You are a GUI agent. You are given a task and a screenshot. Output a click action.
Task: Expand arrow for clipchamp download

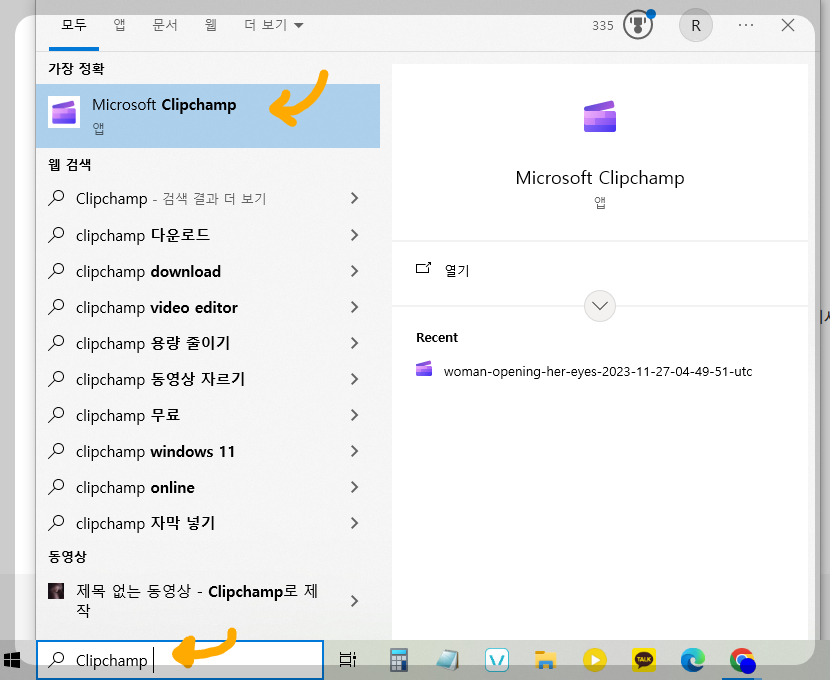pos(355,271)
